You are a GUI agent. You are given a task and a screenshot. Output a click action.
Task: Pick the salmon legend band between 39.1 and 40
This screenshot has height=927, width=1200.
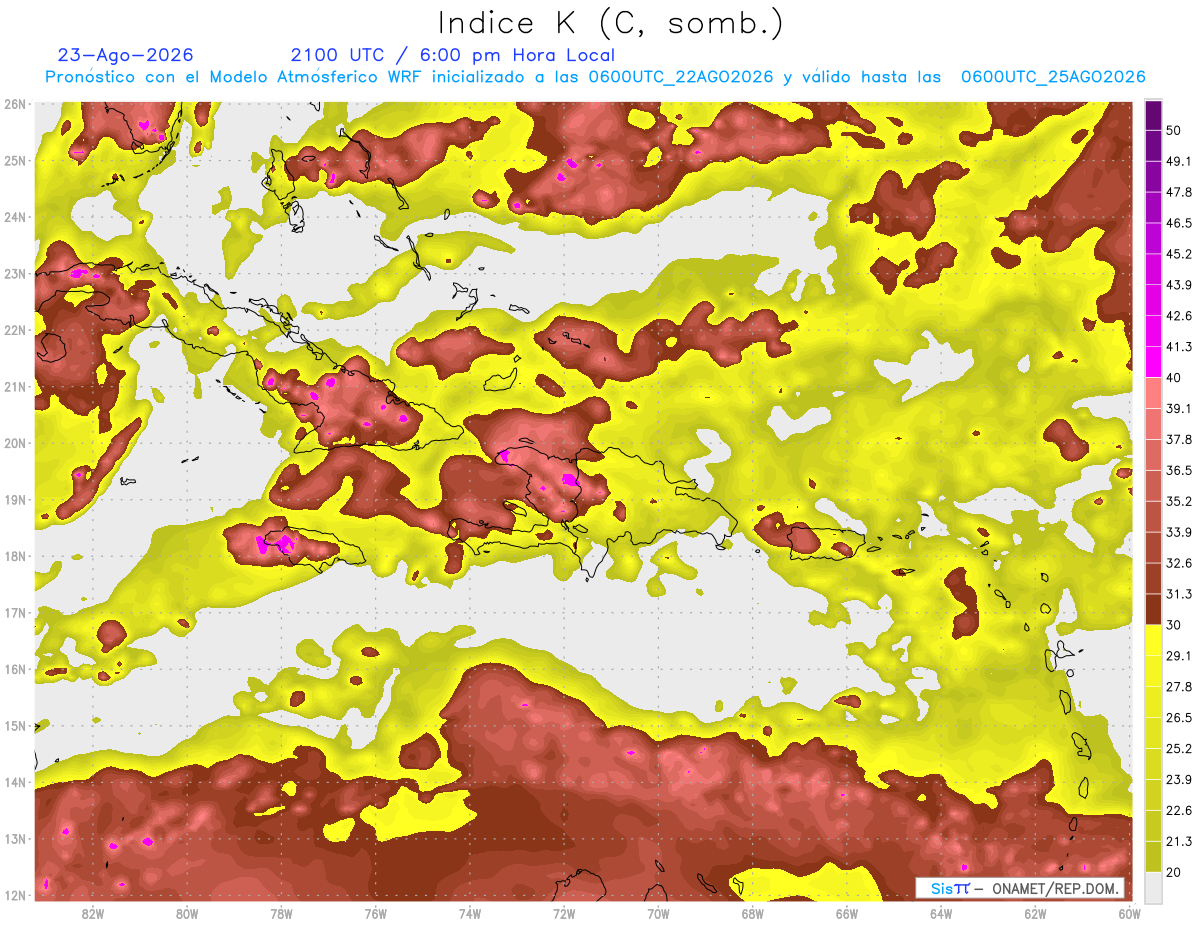(1153, 393)
